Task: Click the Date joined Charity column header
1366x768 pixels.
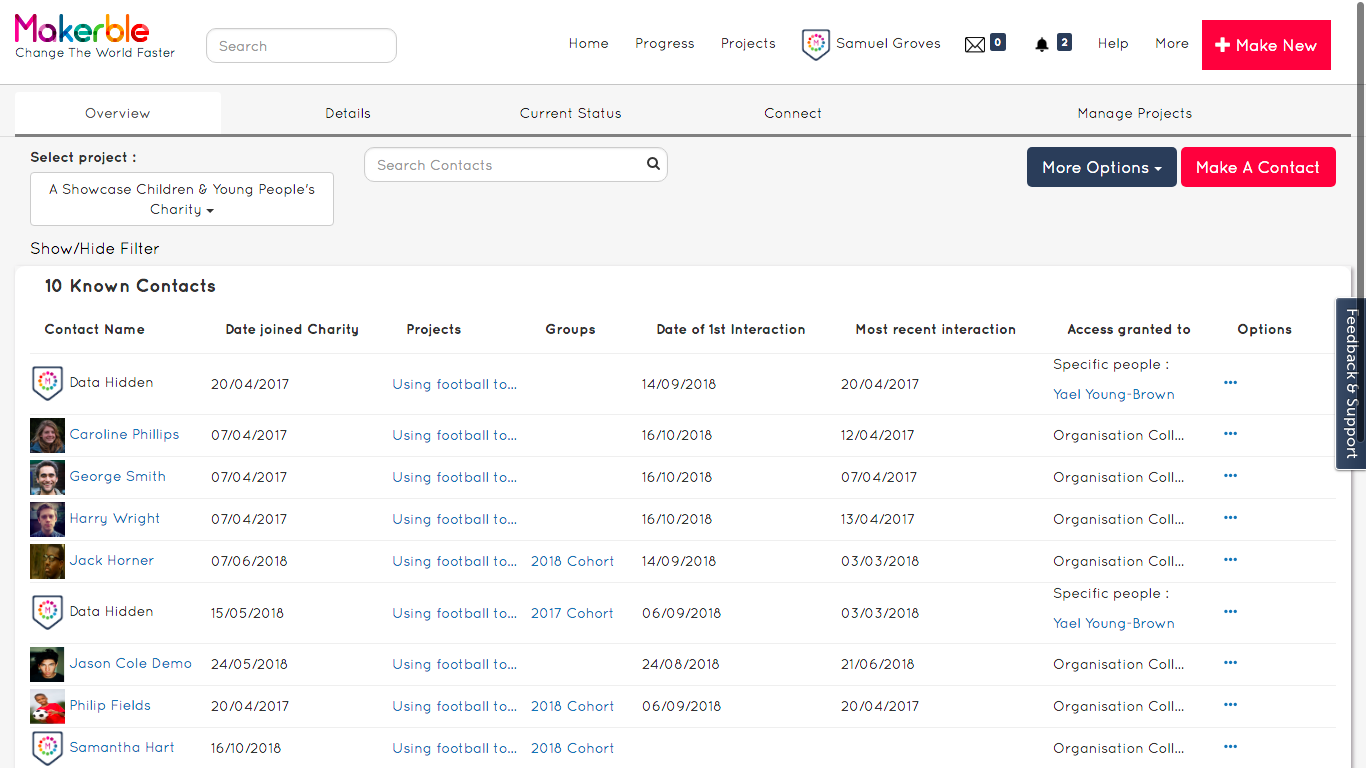Action: tap(292, 329)
